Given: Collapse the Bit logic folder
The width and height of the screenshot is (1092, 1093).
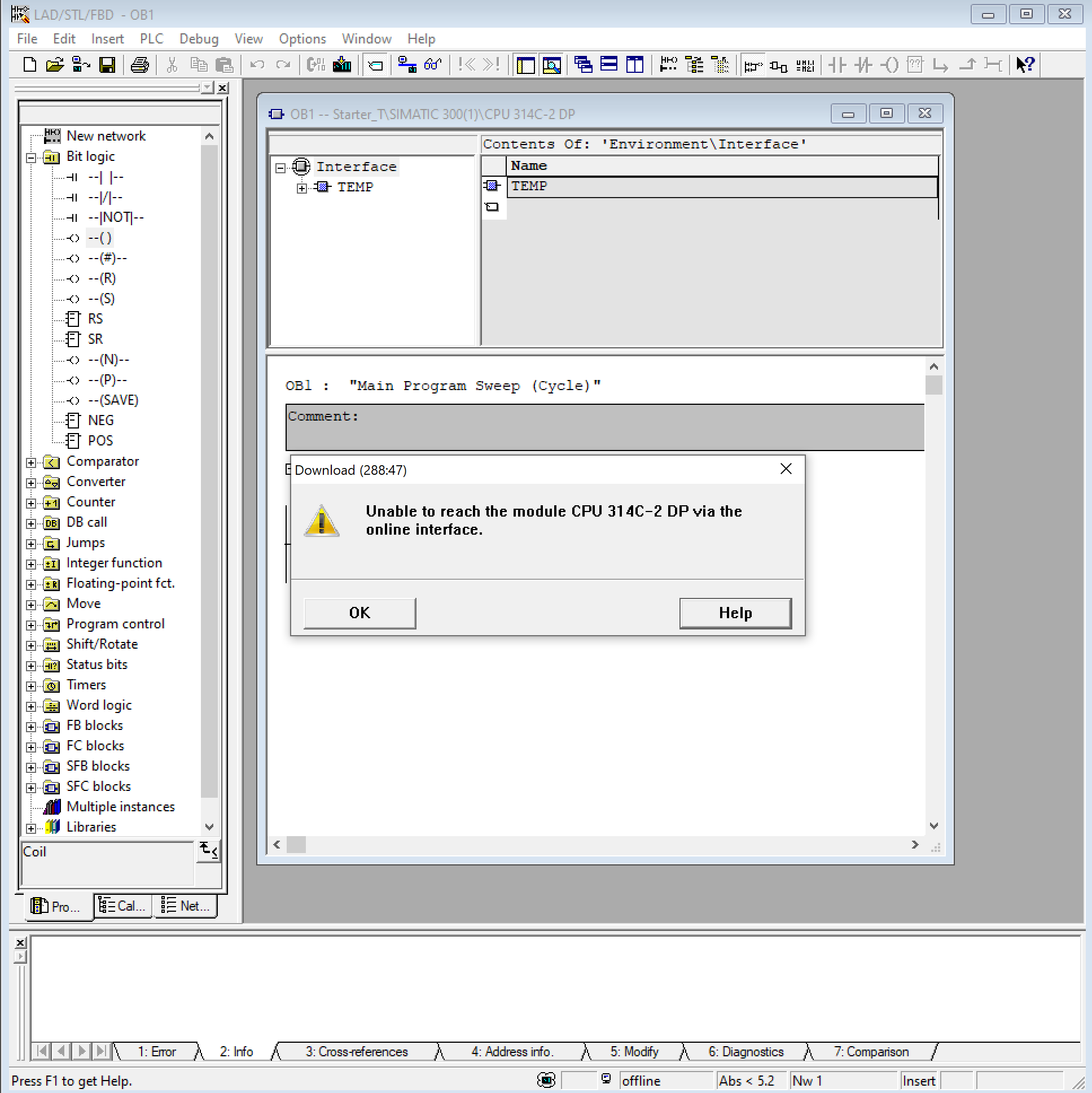Looking at the screenshot, I should pos(31,158).
